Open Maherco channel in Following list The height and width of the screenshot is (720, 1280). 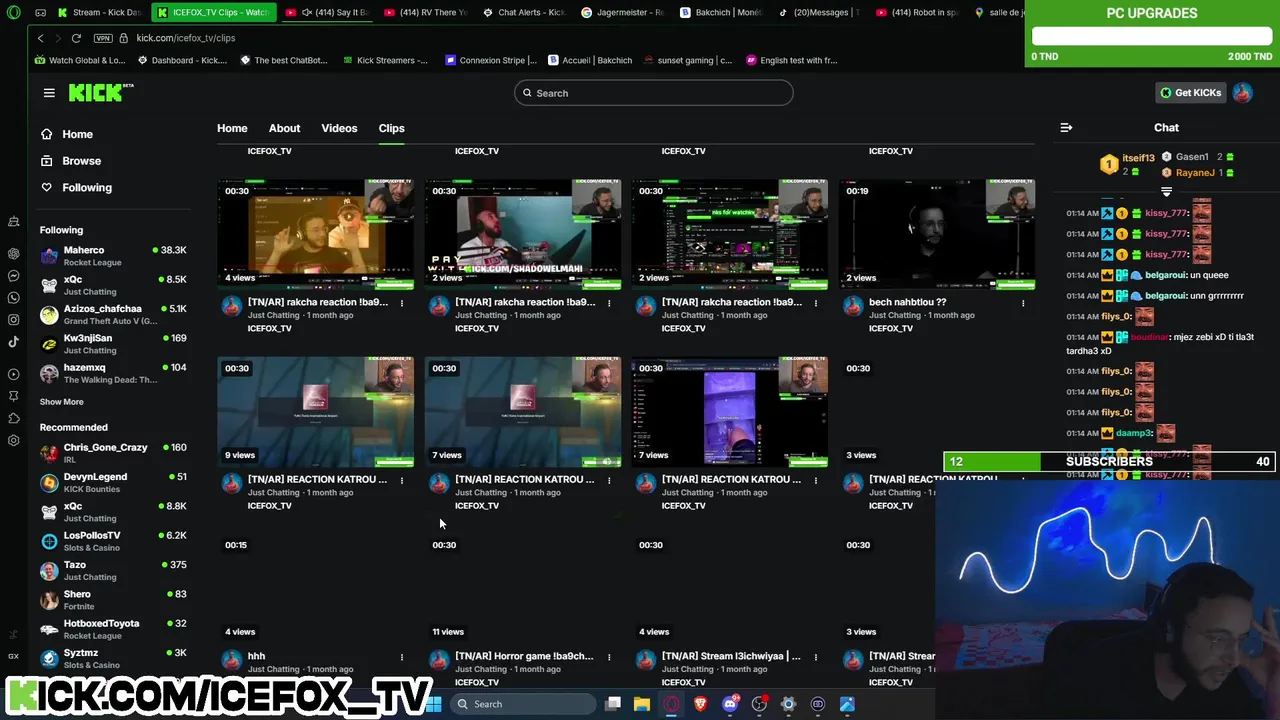pyautogui.click(x=113, y=256)
